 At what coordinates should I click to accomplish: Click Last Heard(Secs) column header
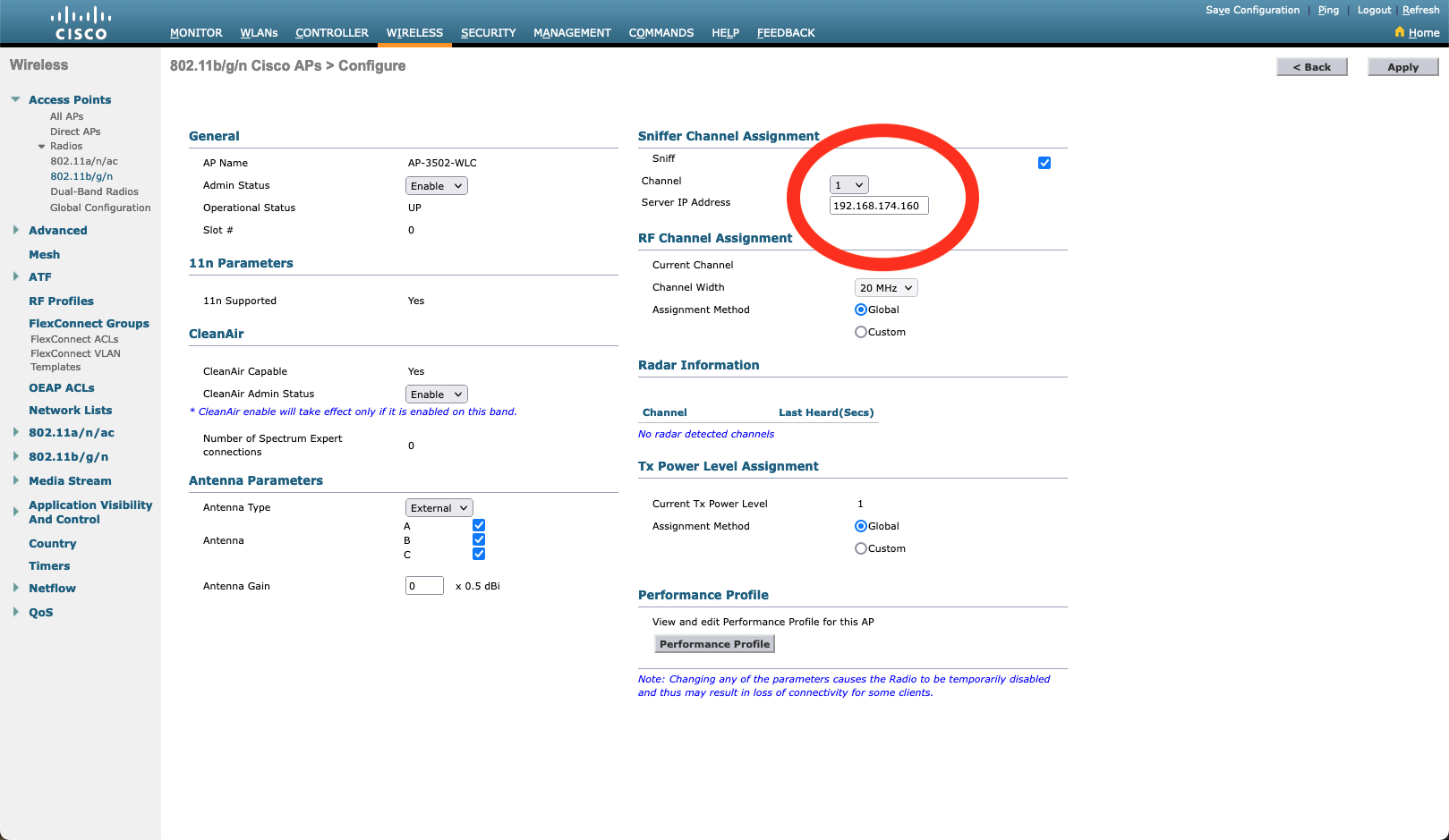point(826,412)
